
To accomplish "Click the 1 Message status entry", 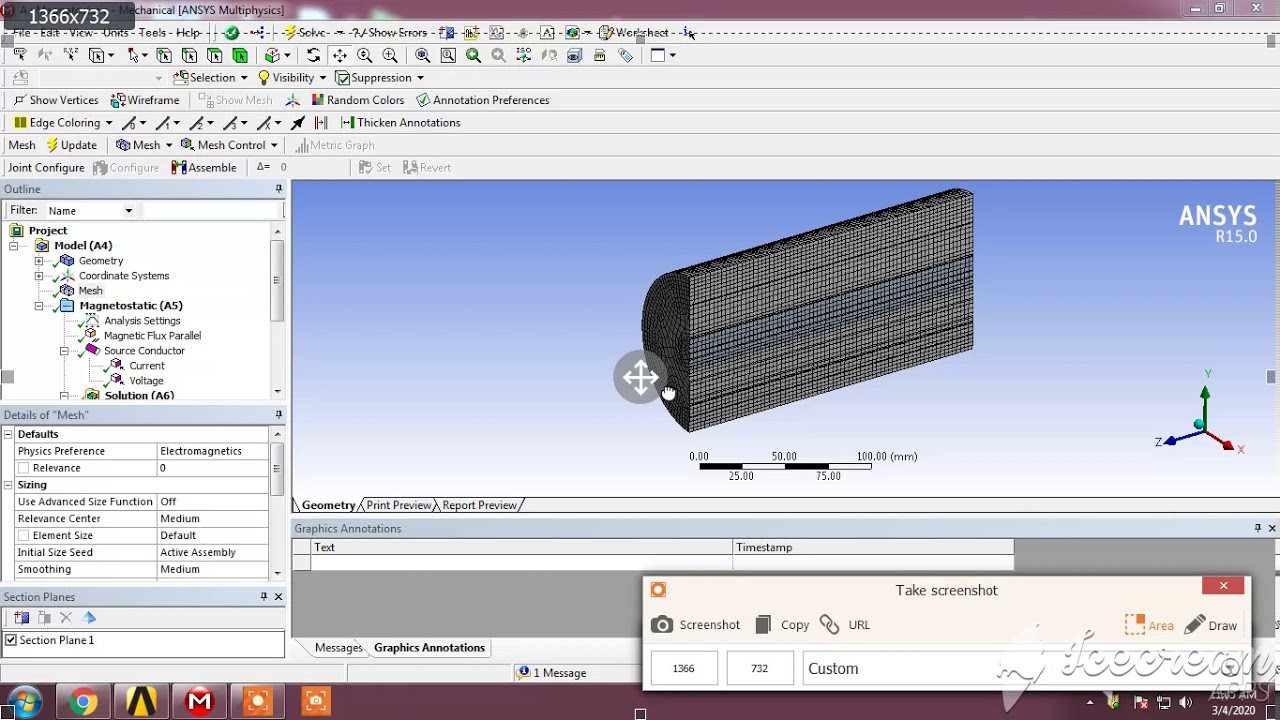I will click(551, 673).
